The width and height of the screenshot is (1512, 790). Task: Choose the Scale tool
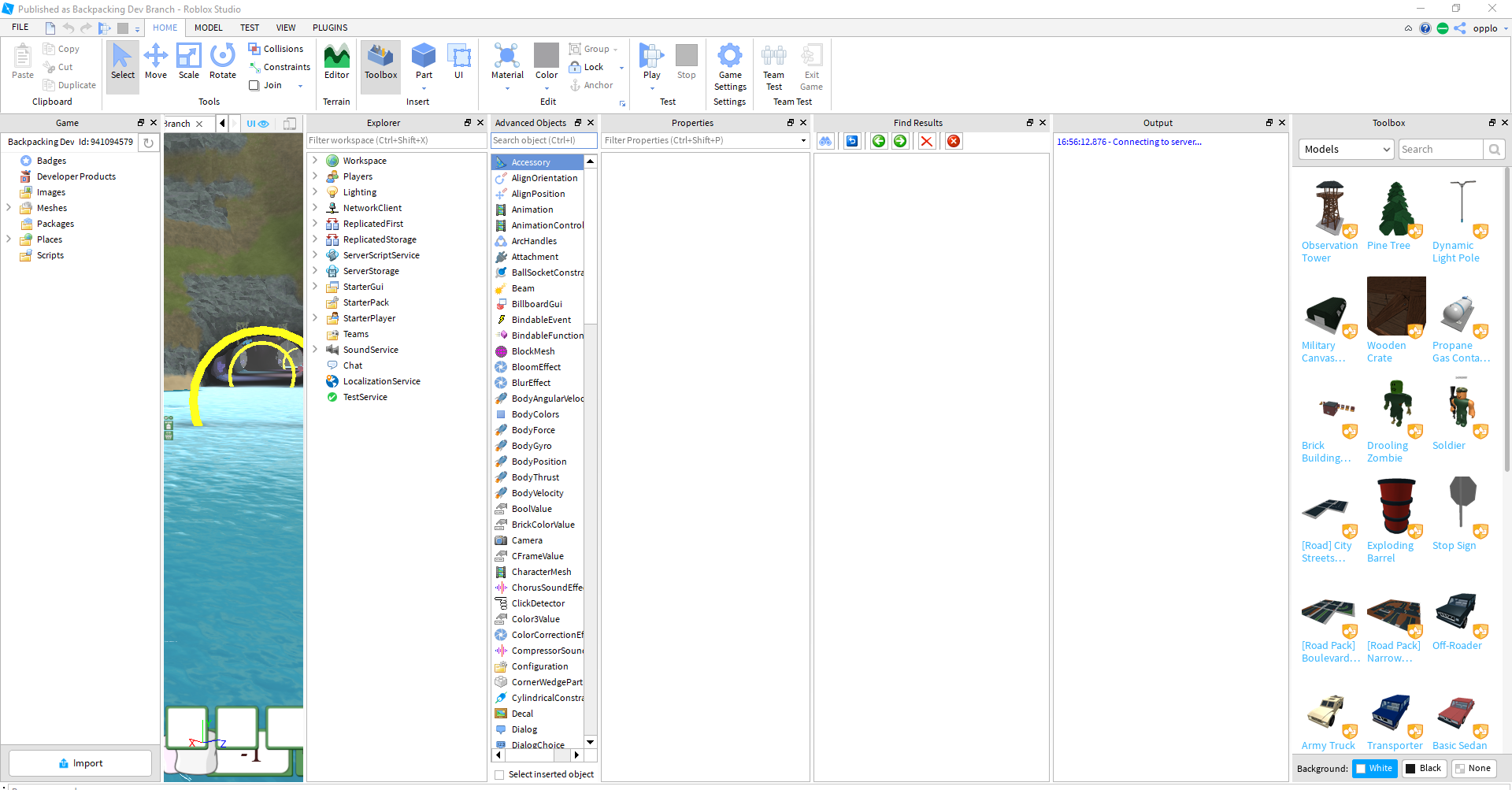189,61
